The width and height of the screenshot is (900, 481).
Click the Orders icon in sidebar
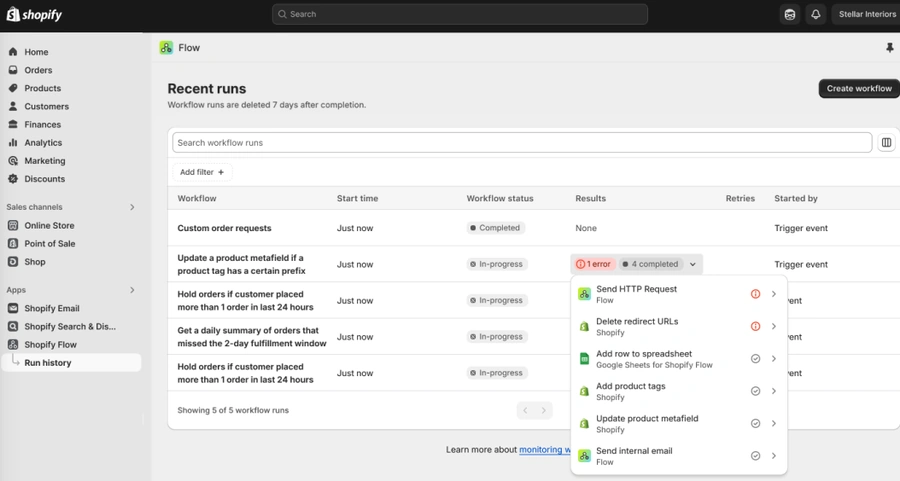click(x=13, y=70)
